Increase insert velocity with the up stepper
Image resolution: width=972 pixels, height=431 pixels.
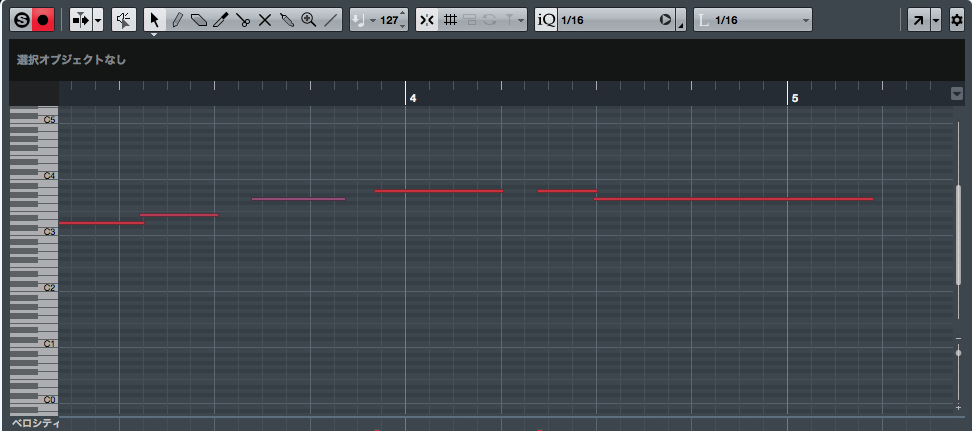point(403,14)
